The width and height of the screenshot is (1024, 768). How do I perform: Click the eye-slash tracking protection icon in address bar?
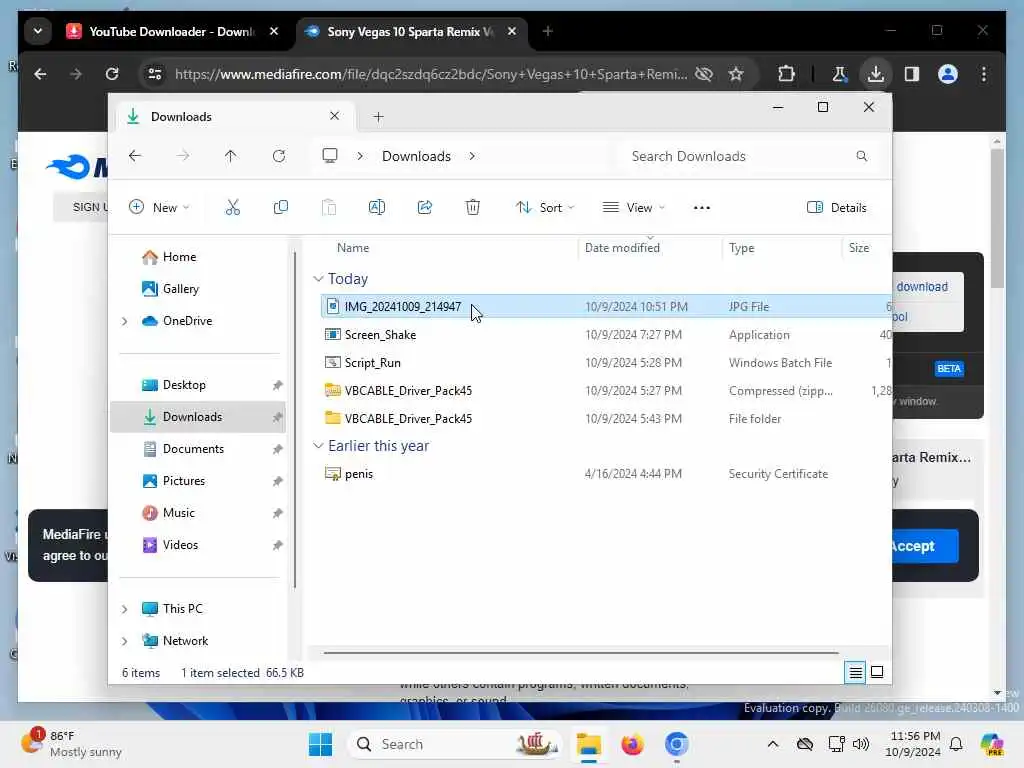[703, 74]
